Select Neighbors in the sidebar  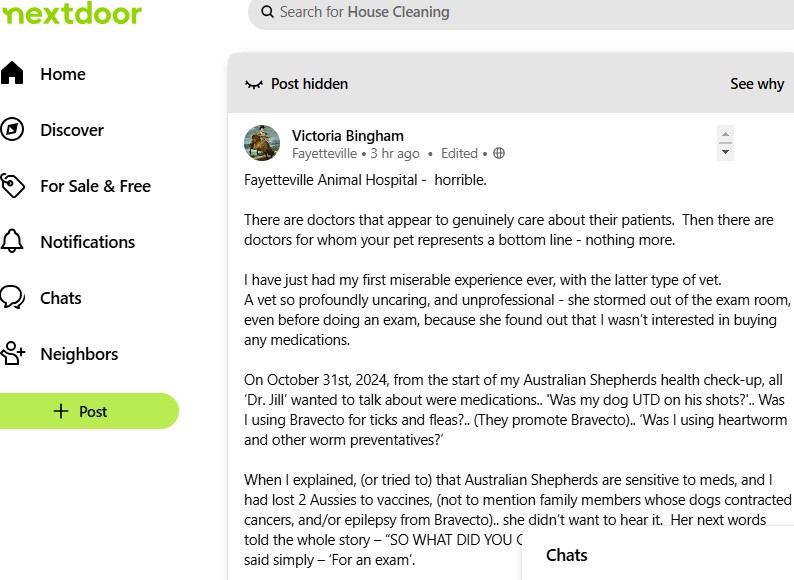(x=79, y=354)
